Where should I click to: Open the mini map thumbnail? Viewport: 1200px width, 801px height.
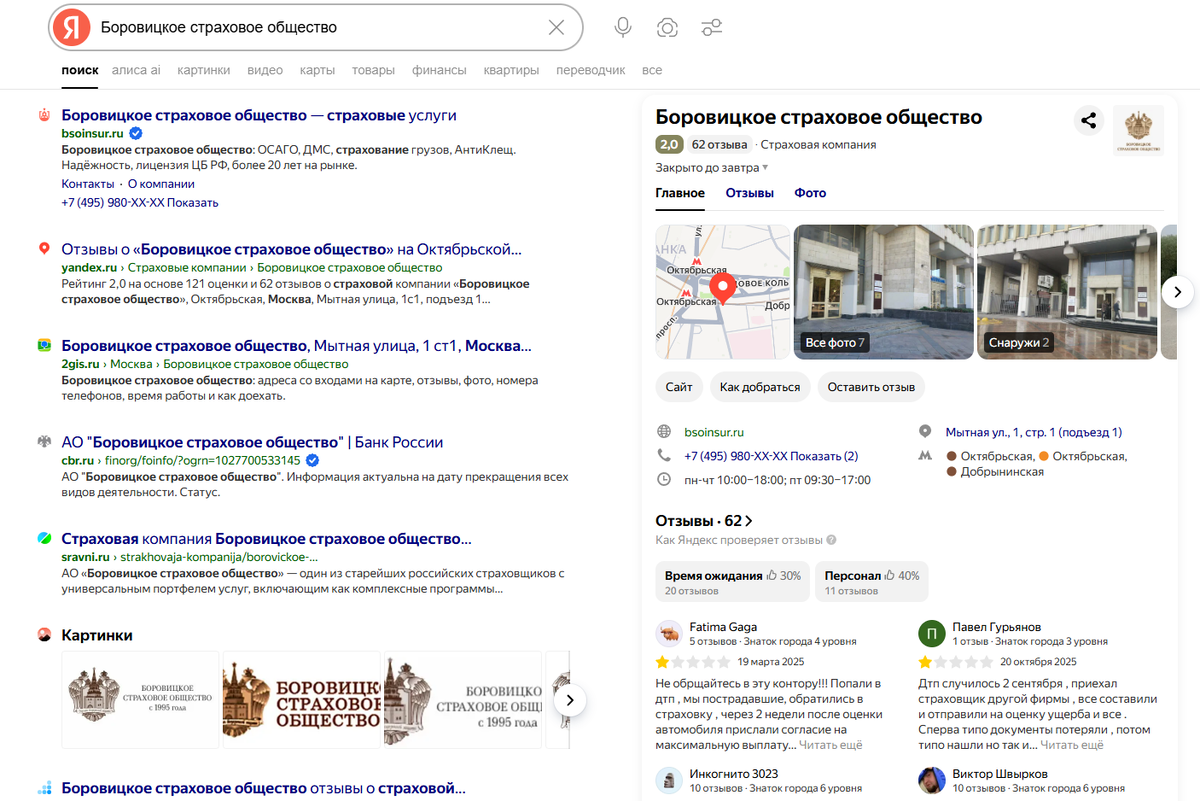pyautogui.click(x=723, y=292)
